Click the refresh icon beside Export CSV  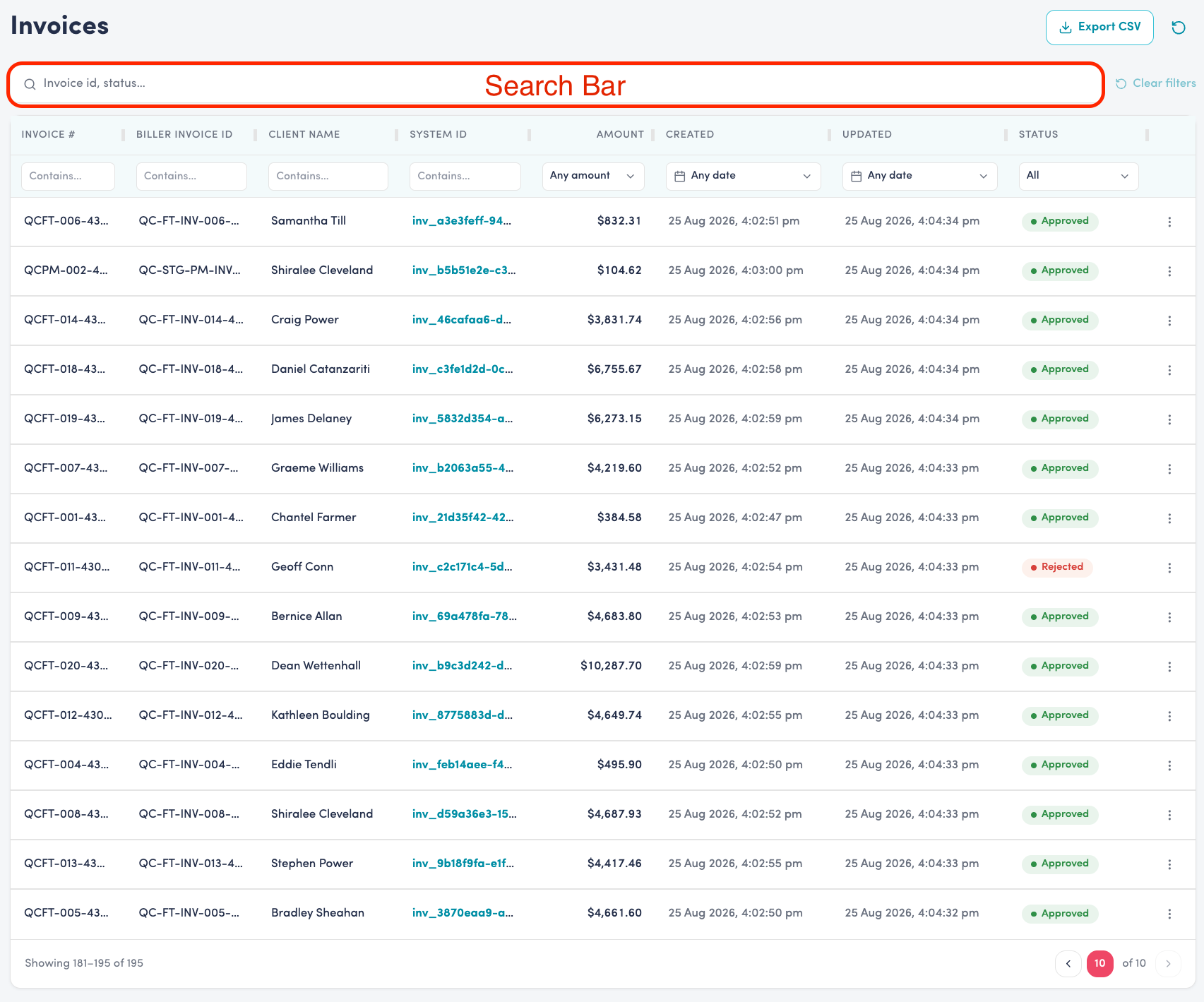click(1178, 28)
